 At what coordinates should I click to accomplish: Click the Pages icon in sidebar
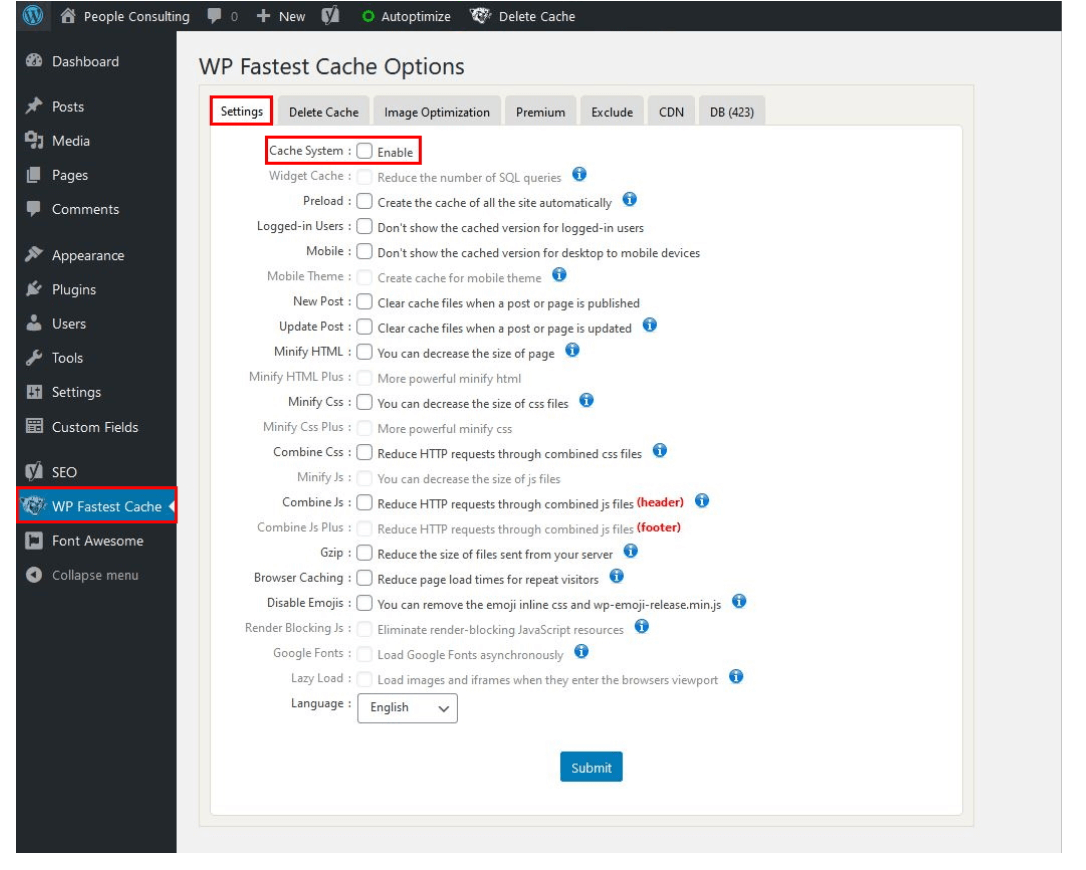pos(34,175)
